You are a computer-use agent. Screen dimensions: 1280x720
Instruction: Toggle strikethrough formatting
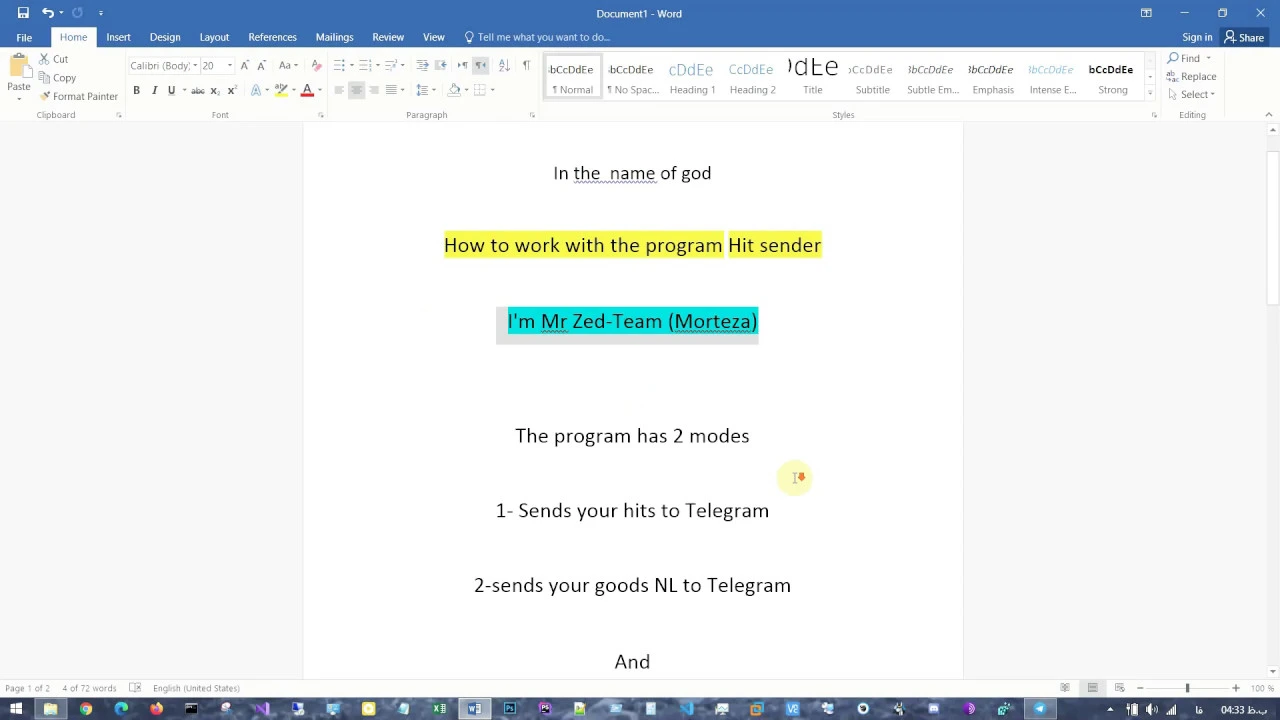(198, 90)
